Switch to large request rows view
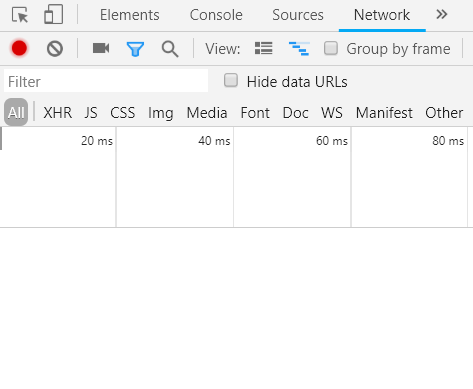Image resolution: width=473 pixels, height=389 pixels. click(x=264, y=48)
